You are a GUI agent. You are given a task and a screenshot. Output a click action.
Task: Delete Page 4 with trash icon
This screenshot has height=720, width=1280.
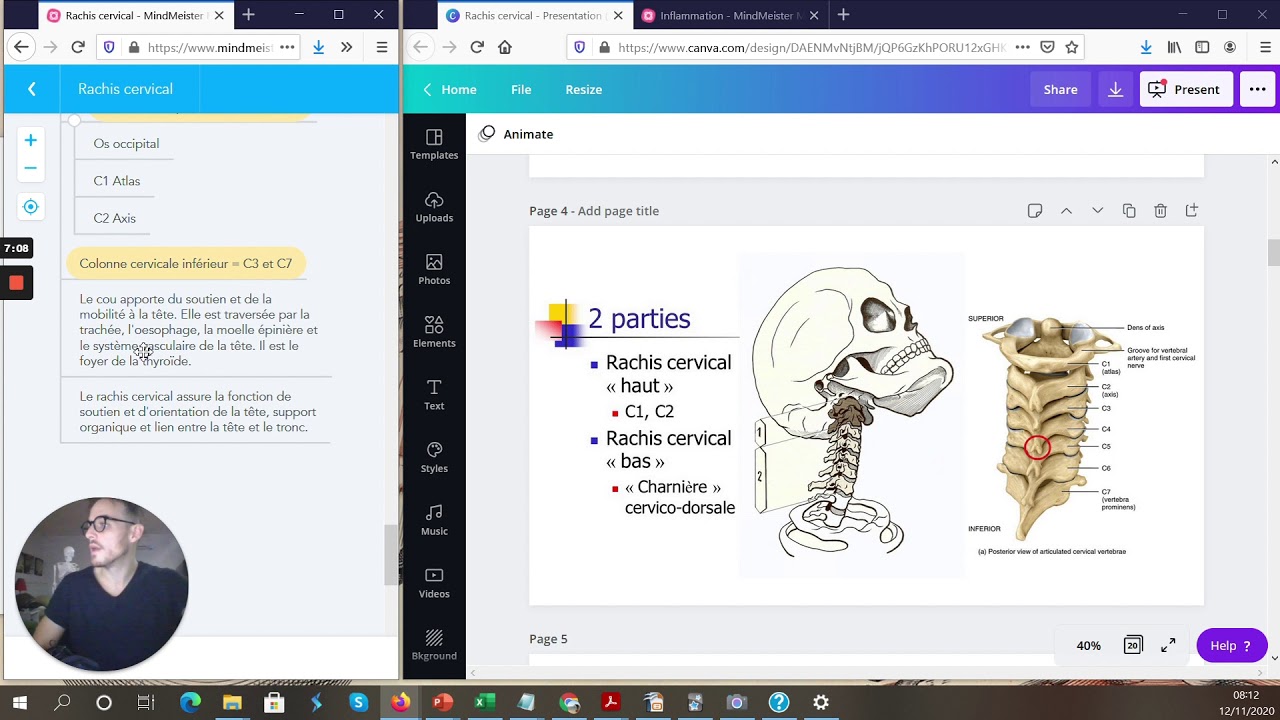(x=1160, y=211)
